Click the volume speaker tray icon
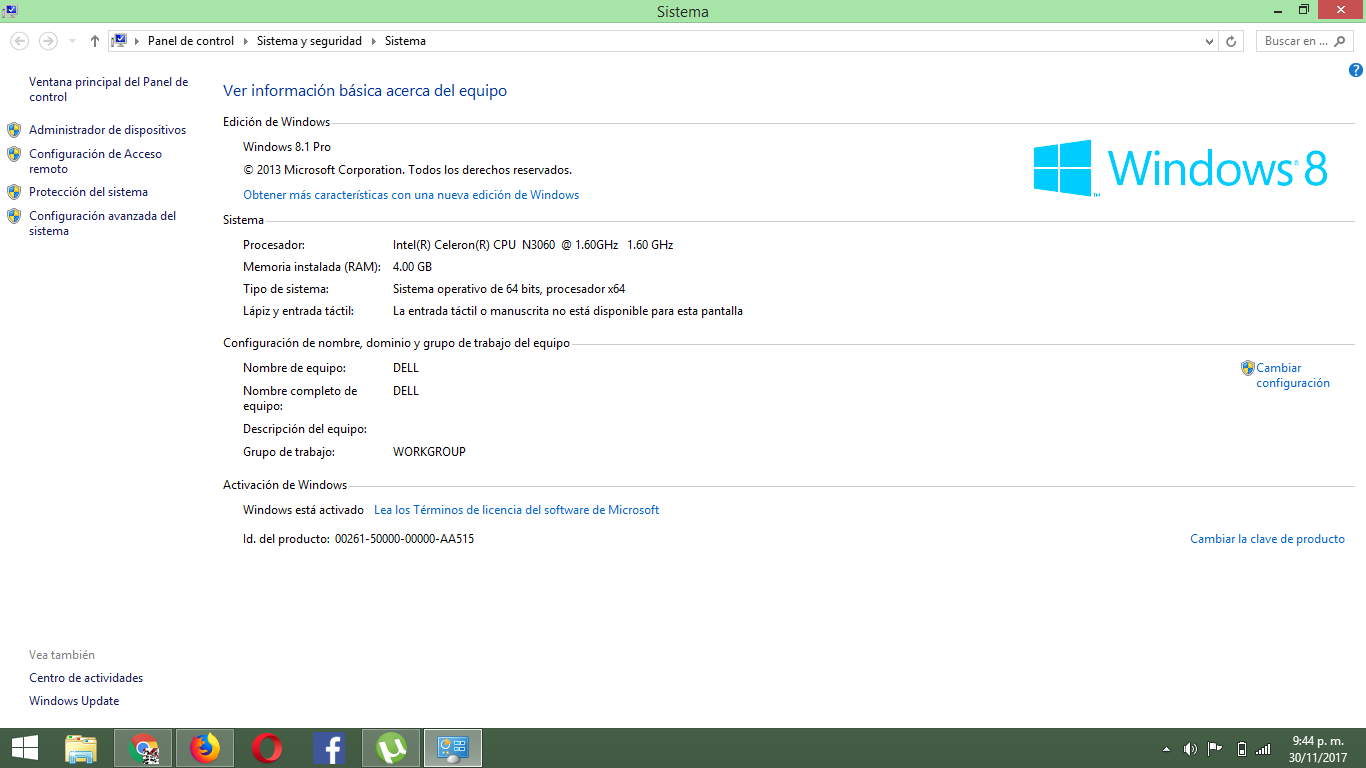The image size is (1366, 768). [x=1190, y=748]
